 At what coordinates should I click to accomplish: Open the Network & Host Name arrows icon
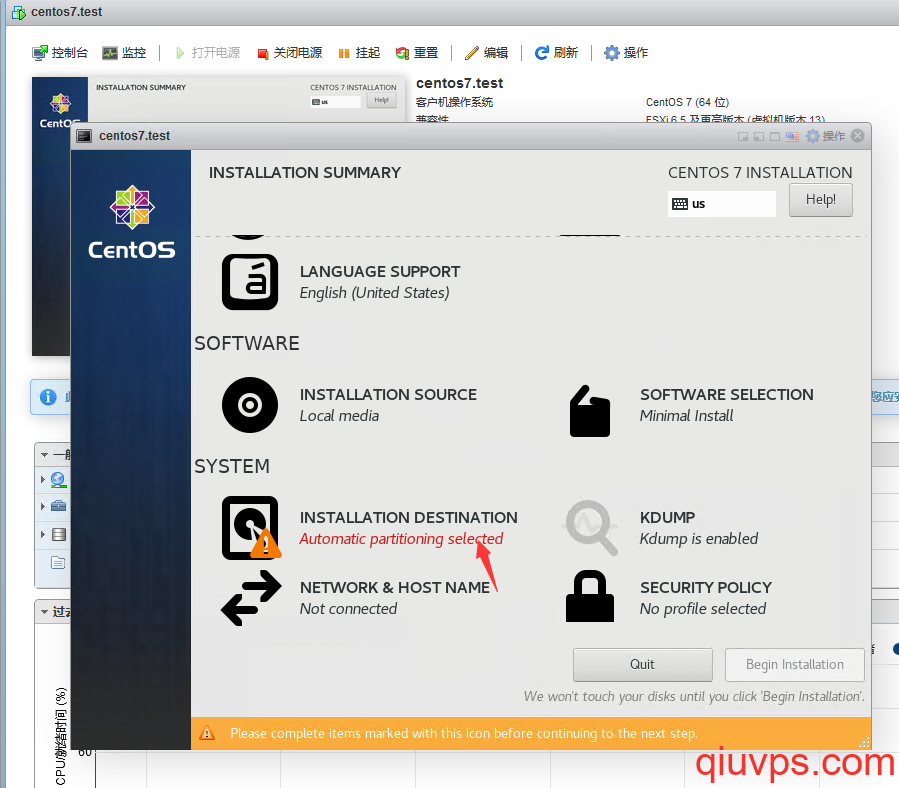(x=251, y=598)
